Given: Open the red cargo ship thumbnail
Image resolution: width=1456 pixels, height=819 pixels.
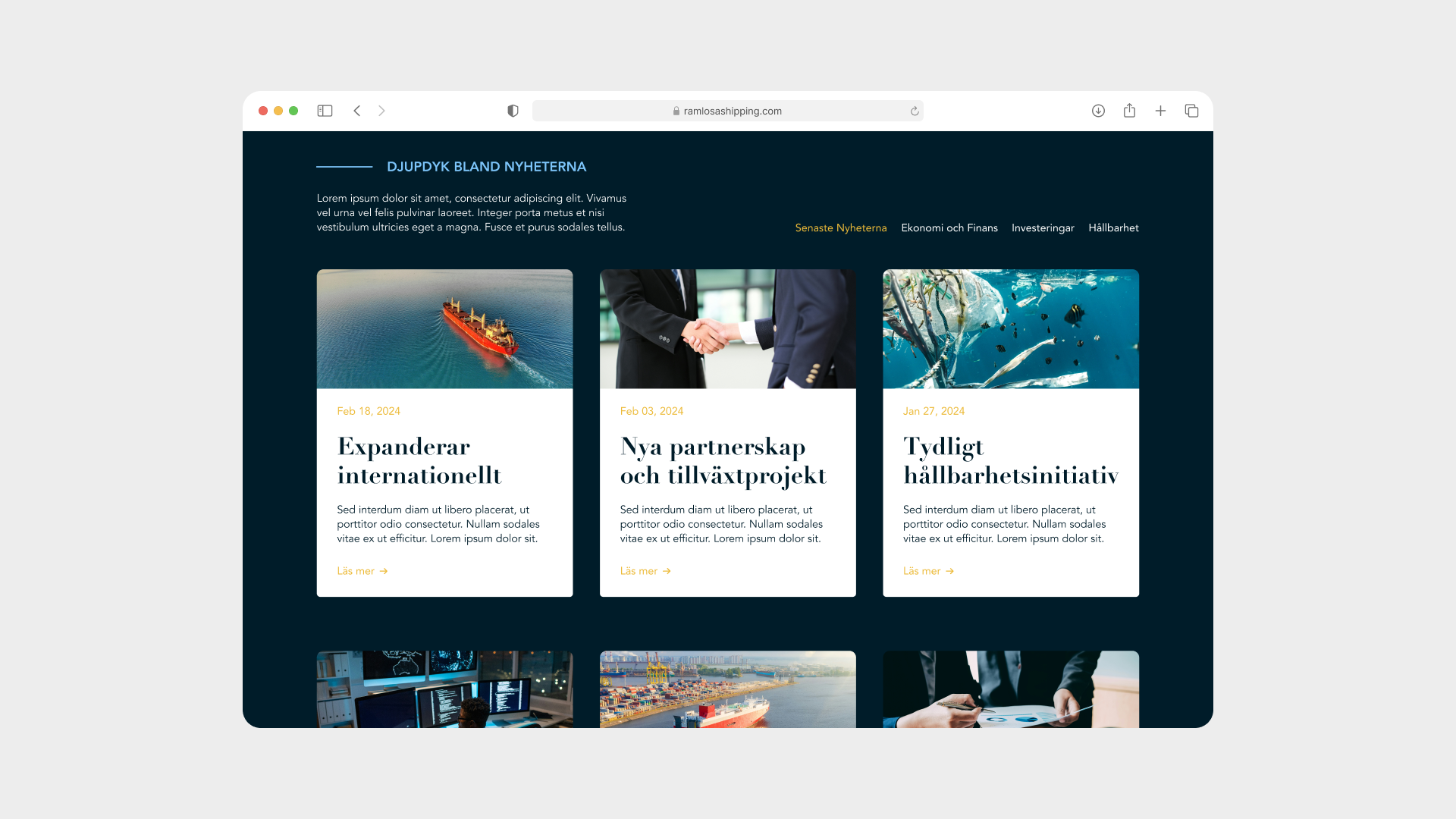Looking at the screenshot, I should coord(444,329).
